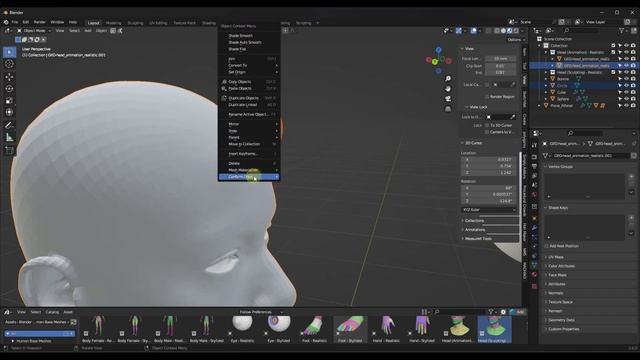Open the XYZ Euler rotation mode dropdown
This screenshot has width=640, height=360.
click(489, 210)
